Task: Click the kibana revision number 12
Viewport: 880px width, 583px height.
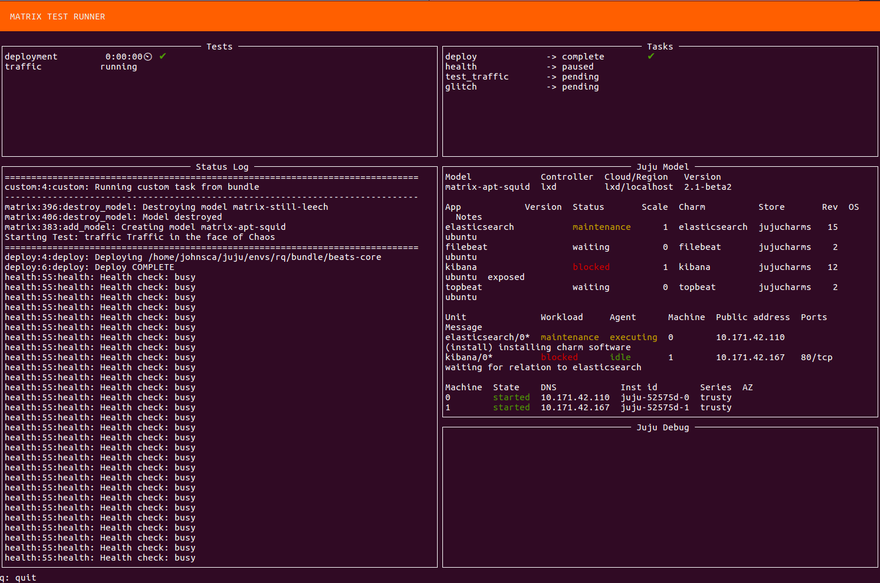Action: [x=833, y=267]
